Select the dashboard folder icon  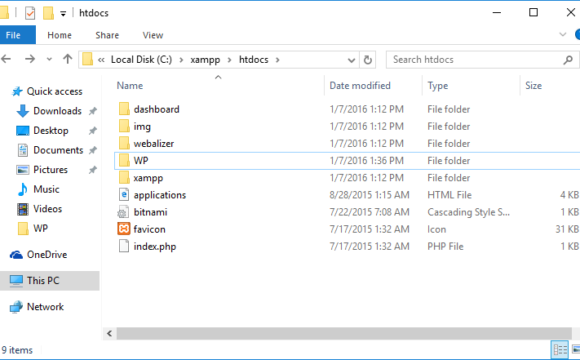coord(124,109)
